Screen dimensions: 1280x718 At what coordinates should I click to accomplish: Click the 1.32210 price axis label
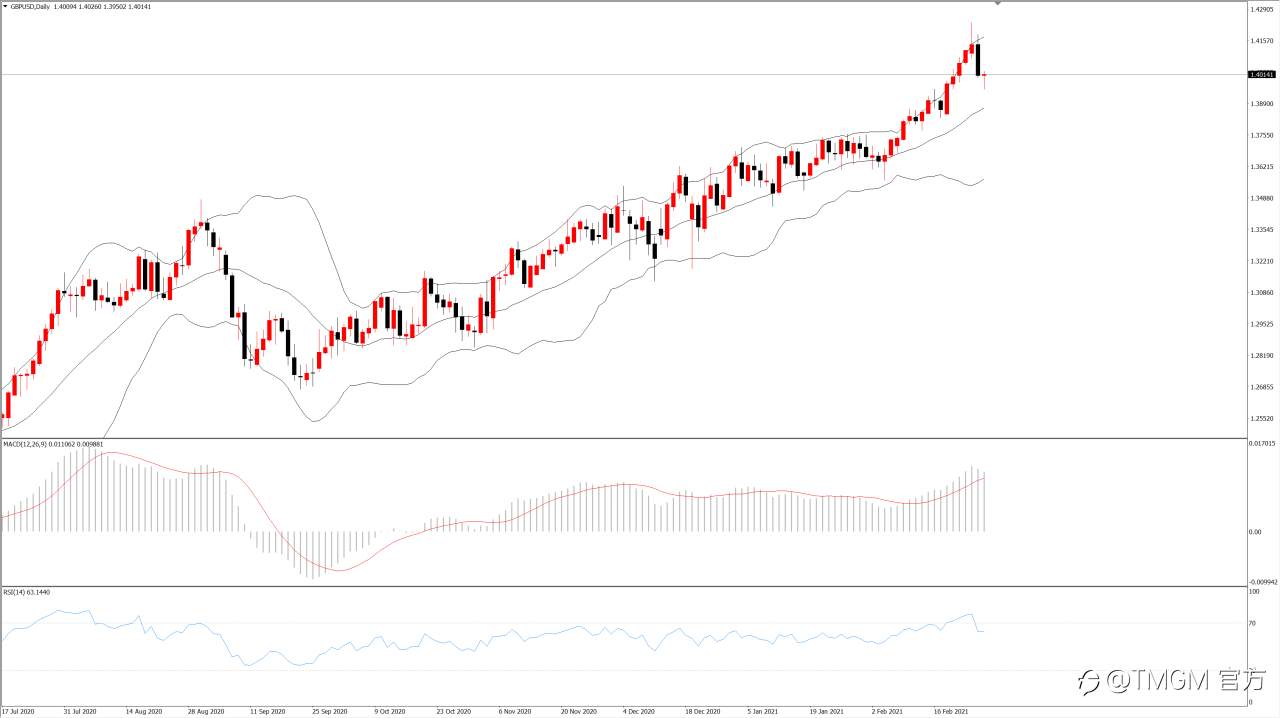coord(1263,261)
